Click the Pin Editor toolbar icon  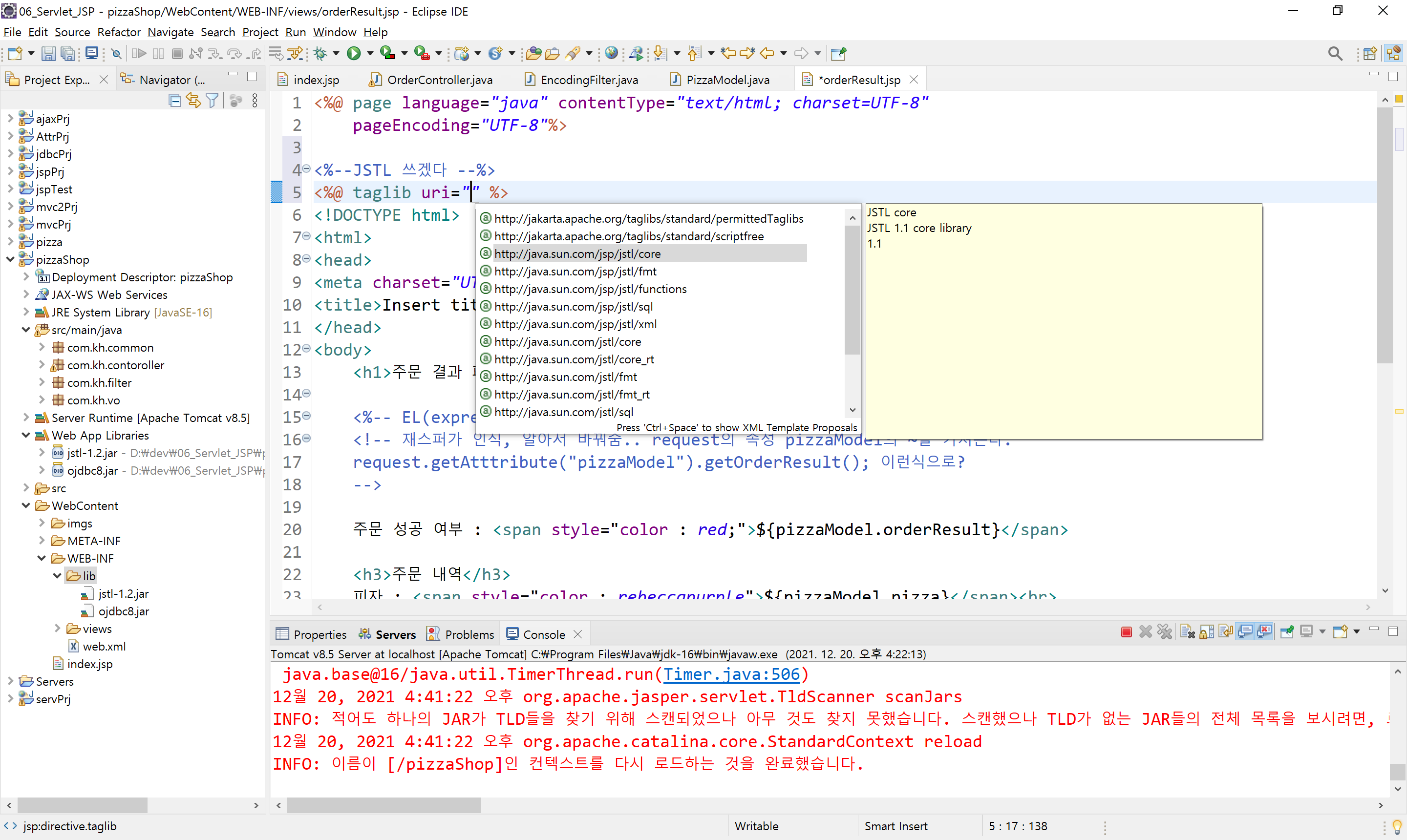coord(838,53)
